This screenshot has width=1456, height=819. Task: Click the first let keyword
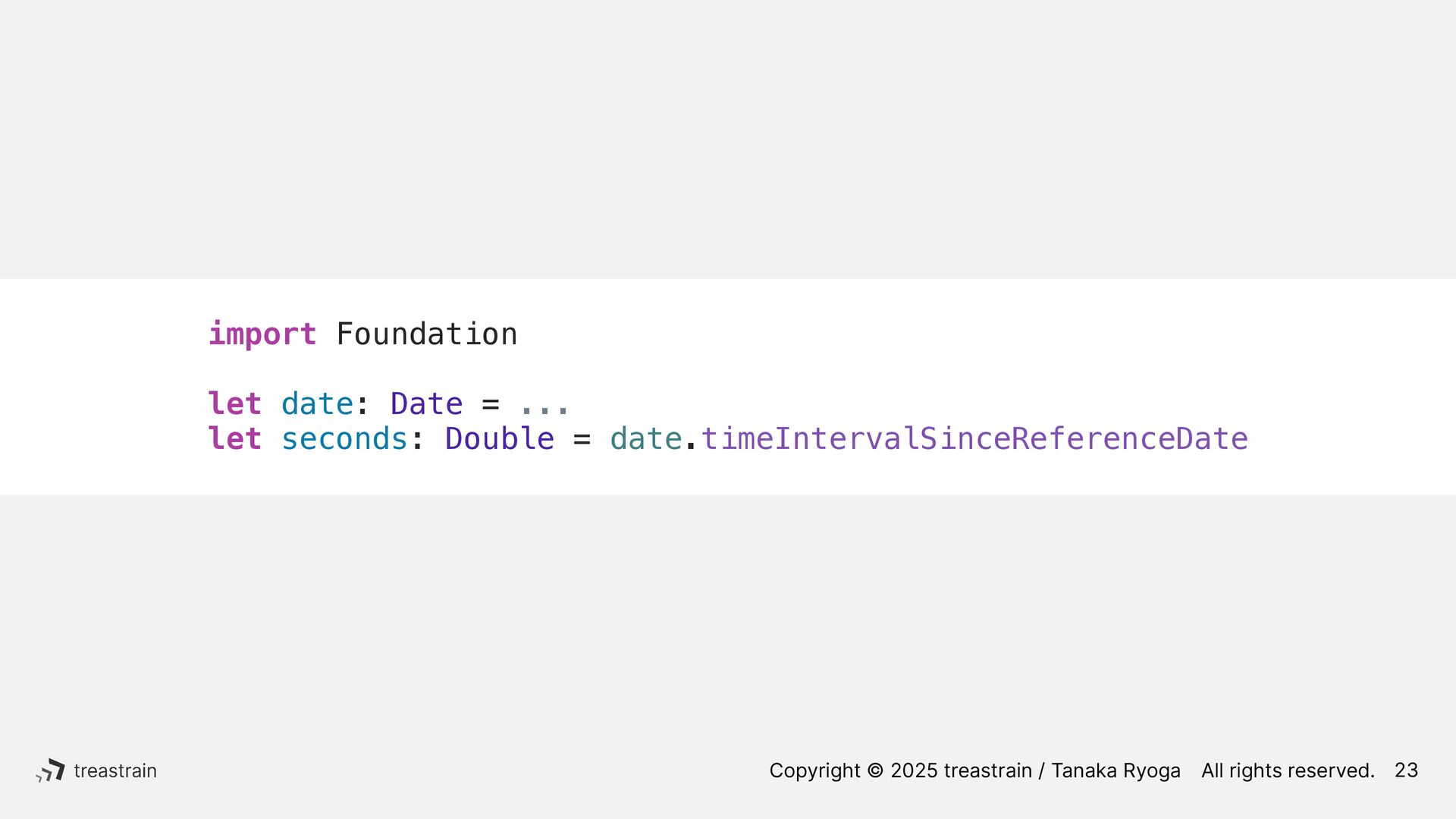[235, 403]
